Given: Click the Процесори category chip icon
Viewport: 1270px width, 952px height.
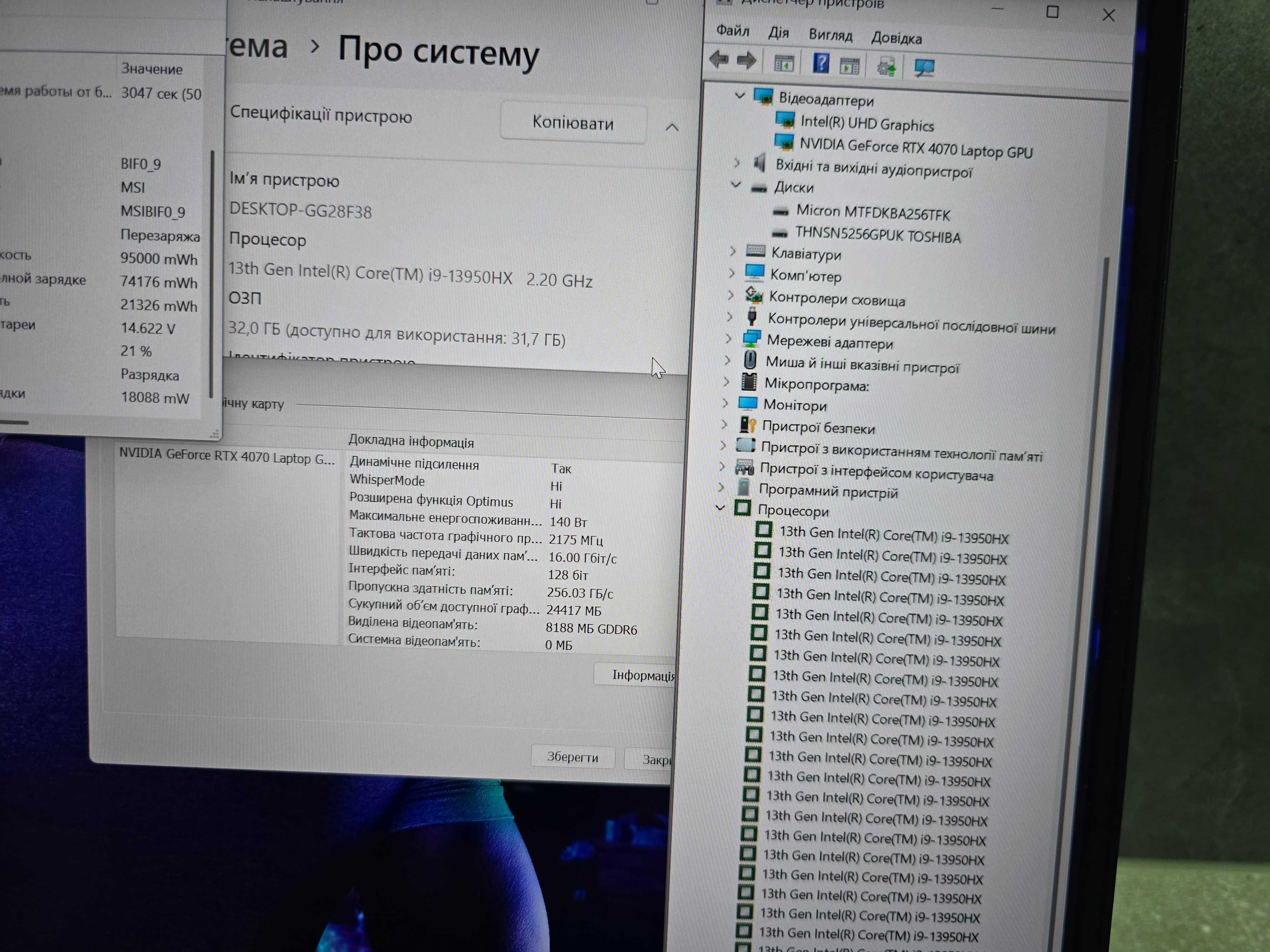Looking at the screenshot, I should pyautogui.click(x=742, y=508).
